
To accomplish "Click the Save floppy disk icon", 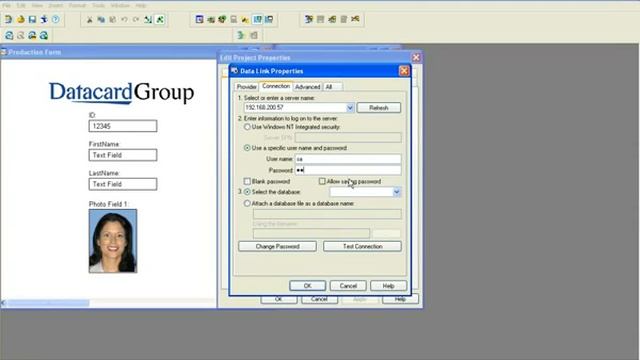I will [32, 19].
